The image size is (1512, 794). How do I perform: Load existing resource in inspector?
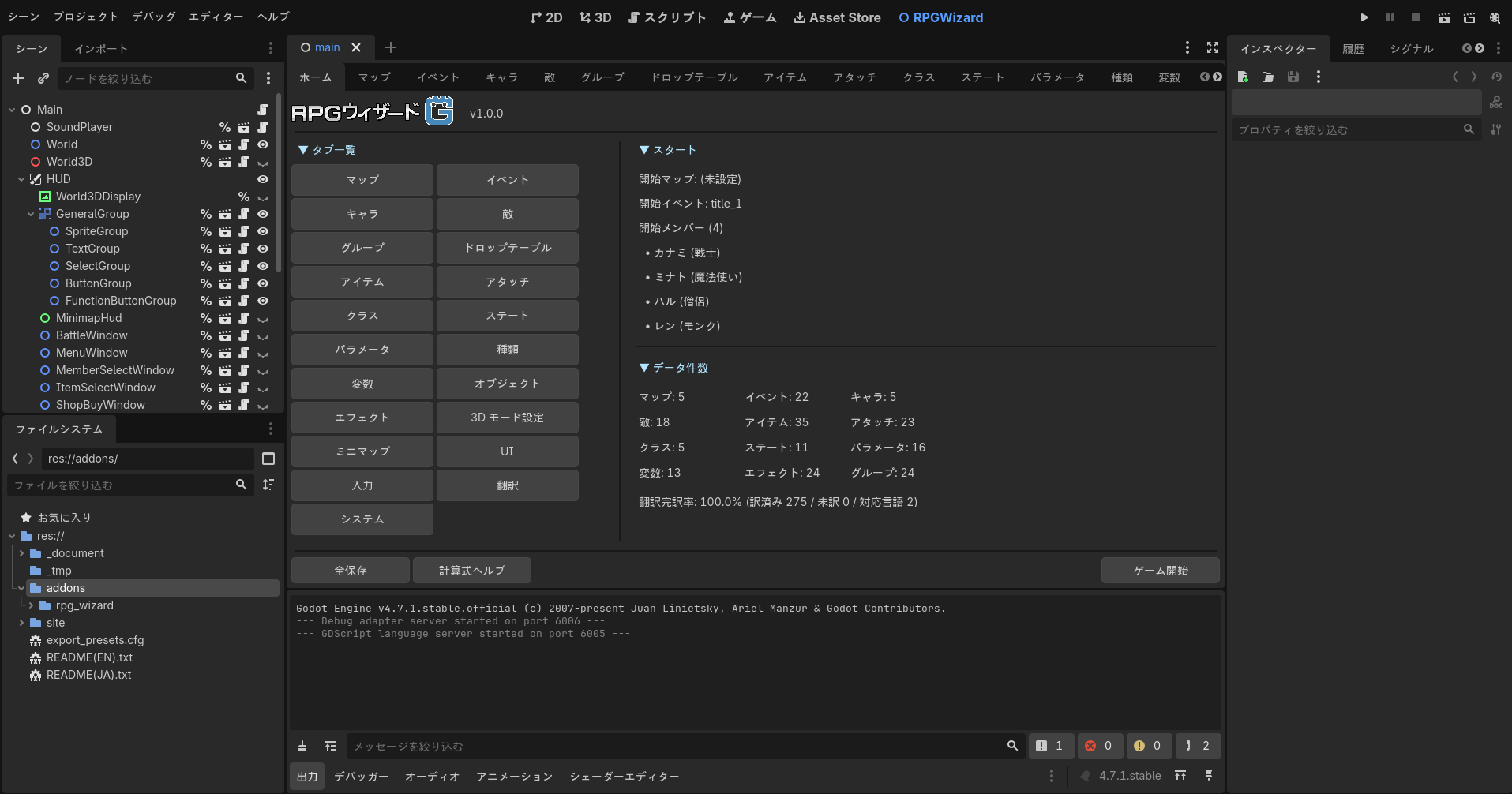tap(1268, 77)
